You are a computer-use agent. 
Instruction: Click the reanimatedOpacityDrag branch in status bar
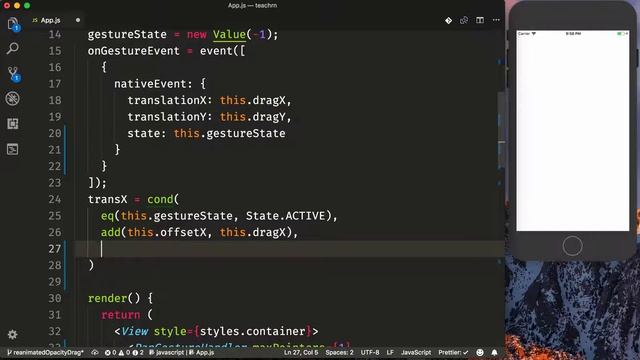[46, 352]
